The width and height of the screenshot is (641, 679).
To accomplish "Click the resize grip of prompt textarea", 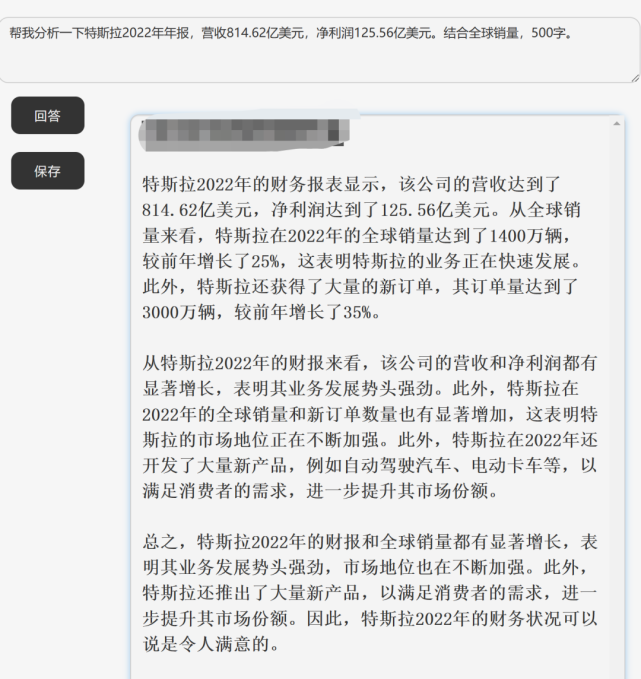I will [x=635, y=78].
